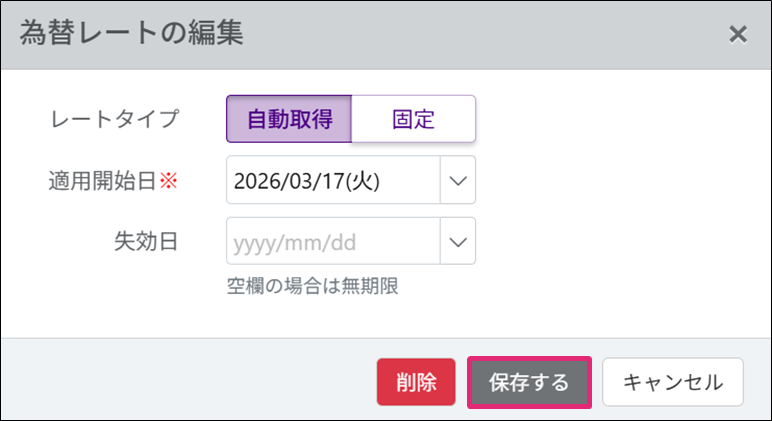Expand the 失効日 date picker chevron
The height and width of the screenshot is (421, 772).
[457, 242]
